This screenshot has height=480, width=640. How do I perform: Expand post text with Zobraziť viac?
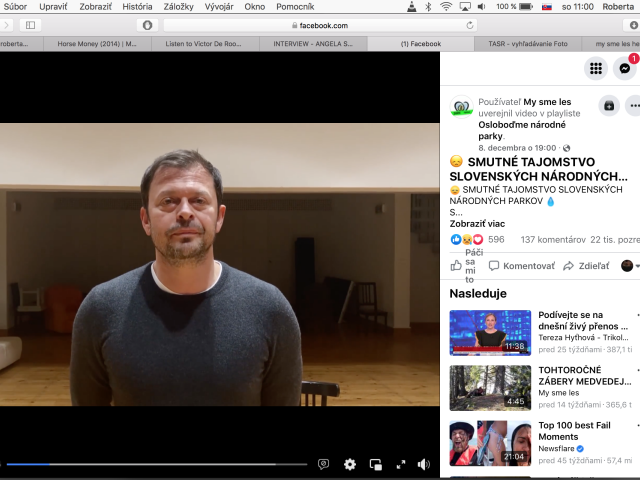tap(477, 224)
